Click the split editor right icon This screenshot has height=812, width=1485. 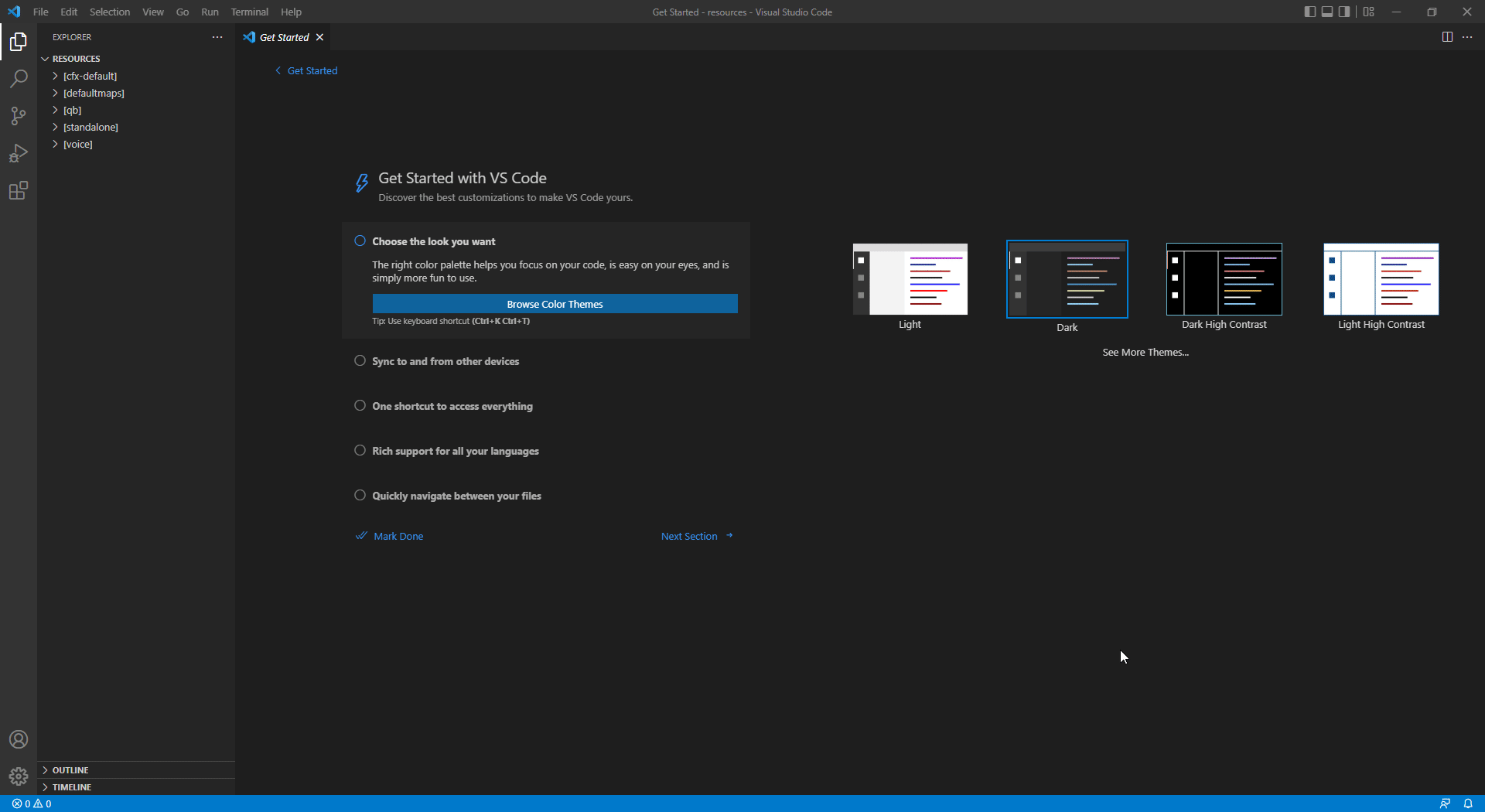[1447, 37]
